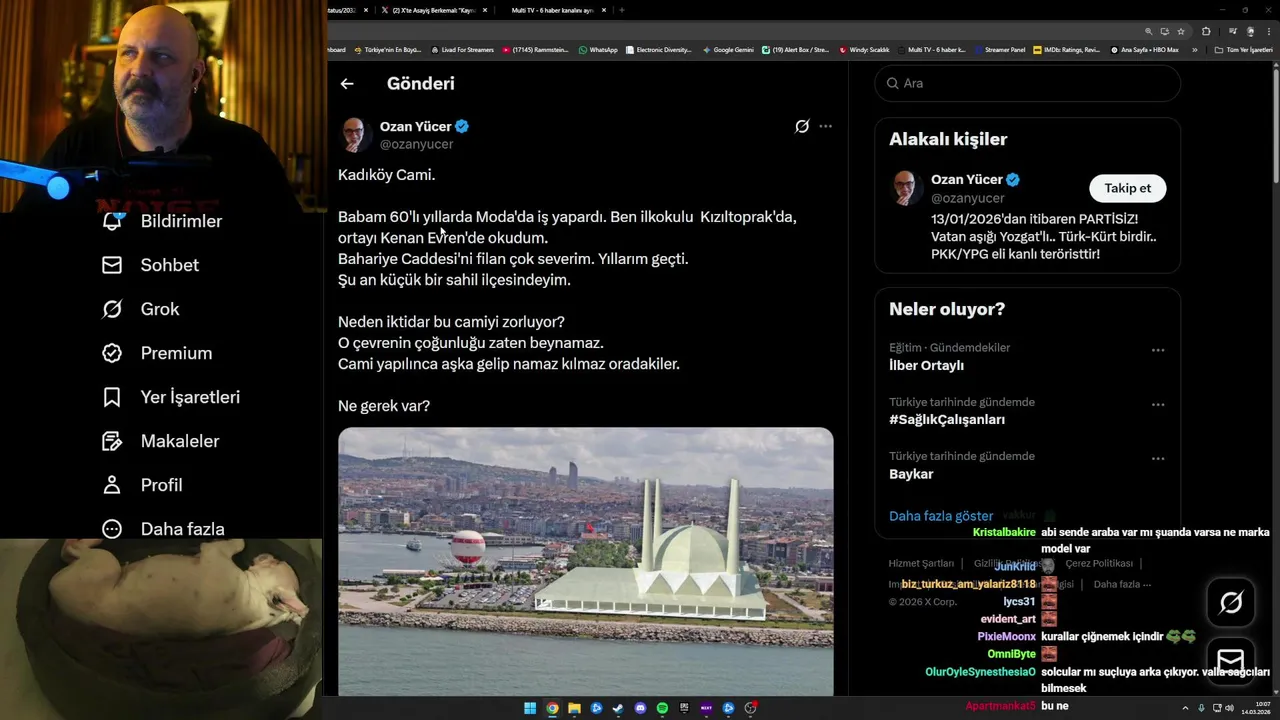Click the person icon beside Profil
Screen dimensions: 1280x720
click(112, 485)
